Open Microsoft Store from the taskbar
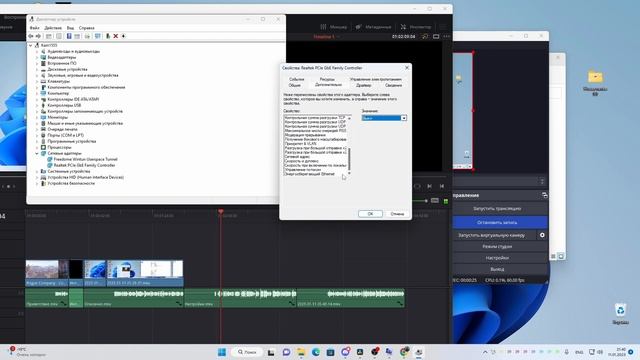Viewport: 640px width, 360px height. (x=331, y=352)
